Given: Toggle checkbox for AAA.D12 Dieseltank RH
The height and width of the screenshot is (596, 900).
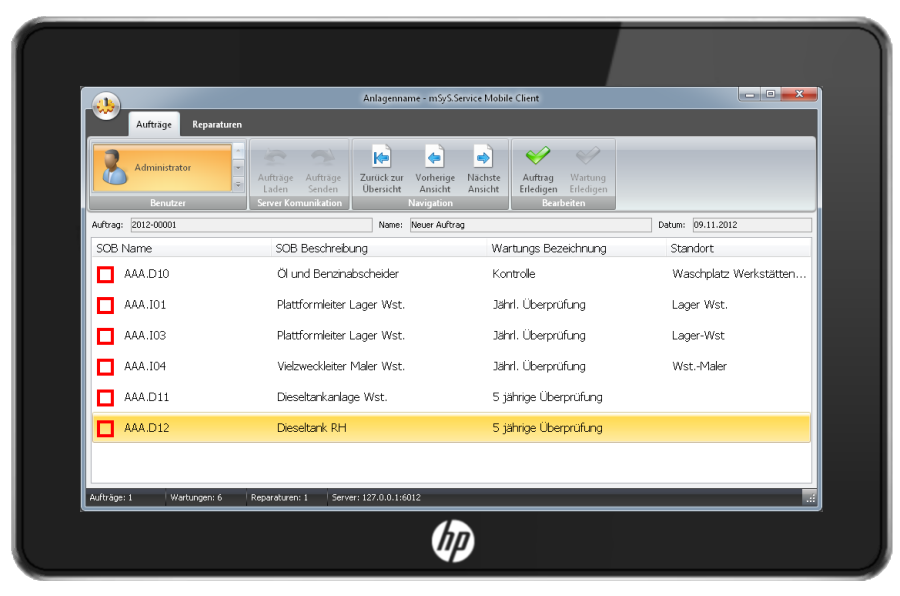Looking at the screenshot, I should point(105,429).
